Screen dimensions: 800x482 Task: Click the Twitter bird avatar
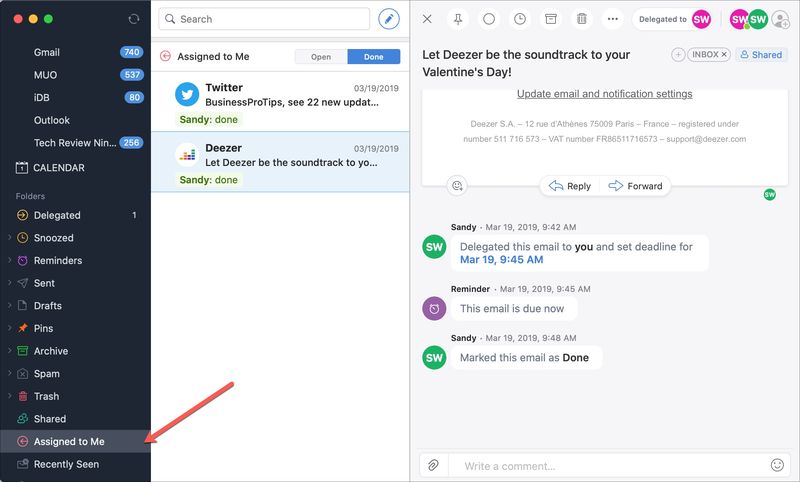click(x=187, y=94)
